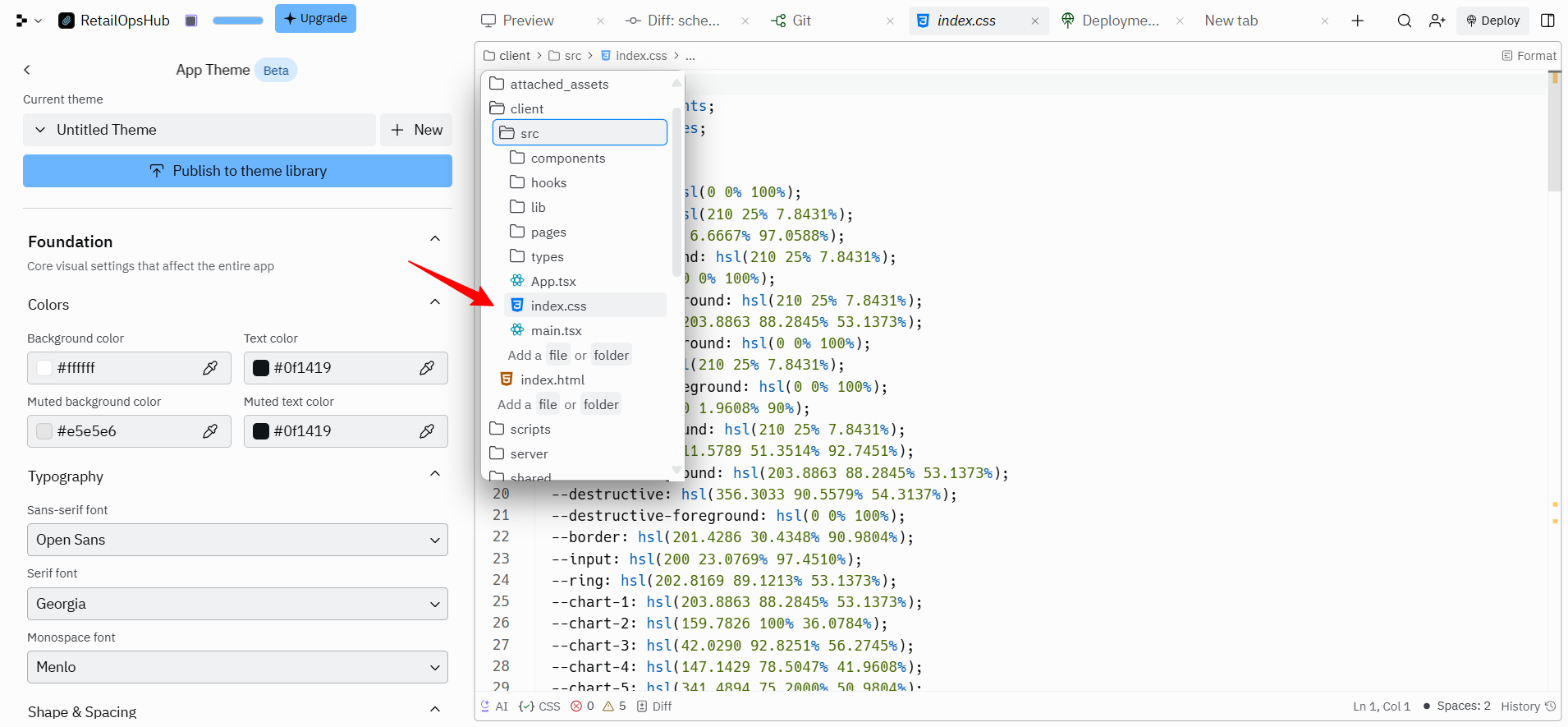Close the Git tab
Image resolution: width=1568 pixels, height=727 pixels.
pos(890,21)
